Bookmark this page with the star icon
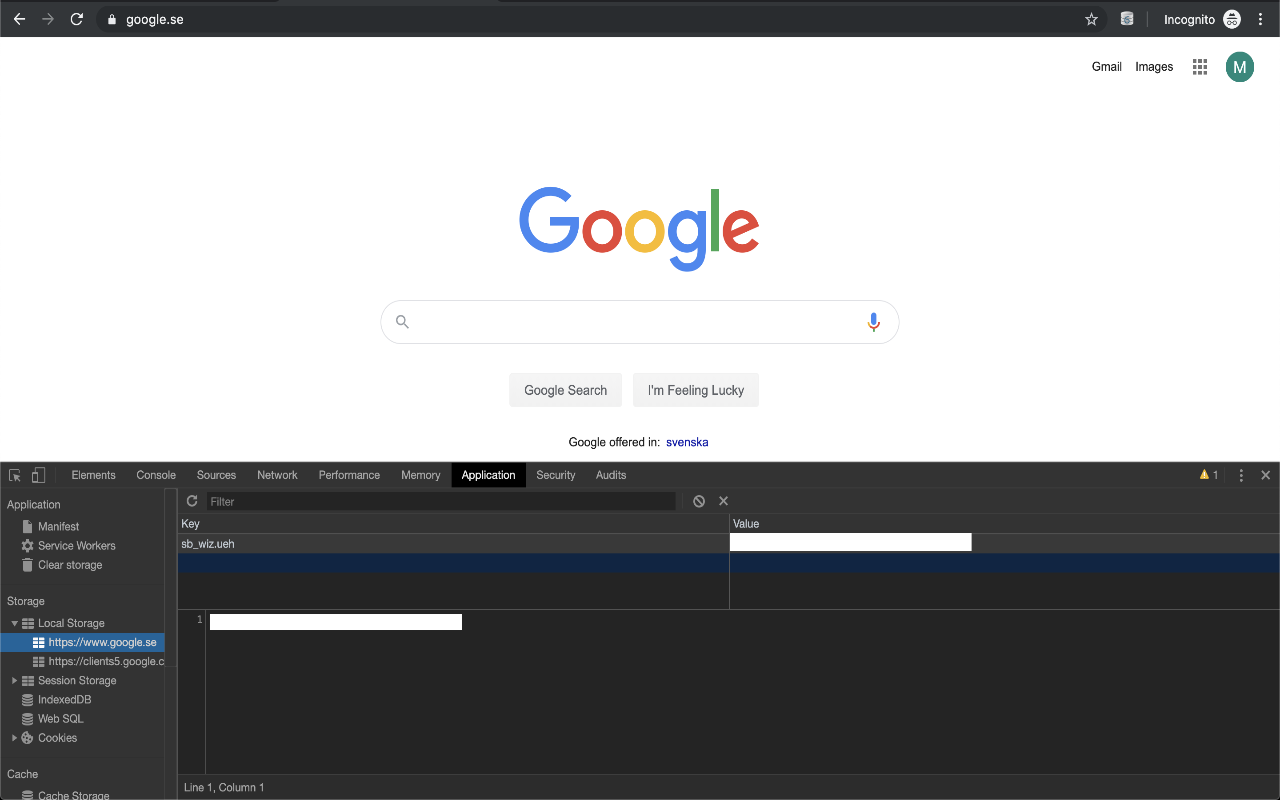The width and height of the screenshot is (1280, 800). (x=1091, y=19)
